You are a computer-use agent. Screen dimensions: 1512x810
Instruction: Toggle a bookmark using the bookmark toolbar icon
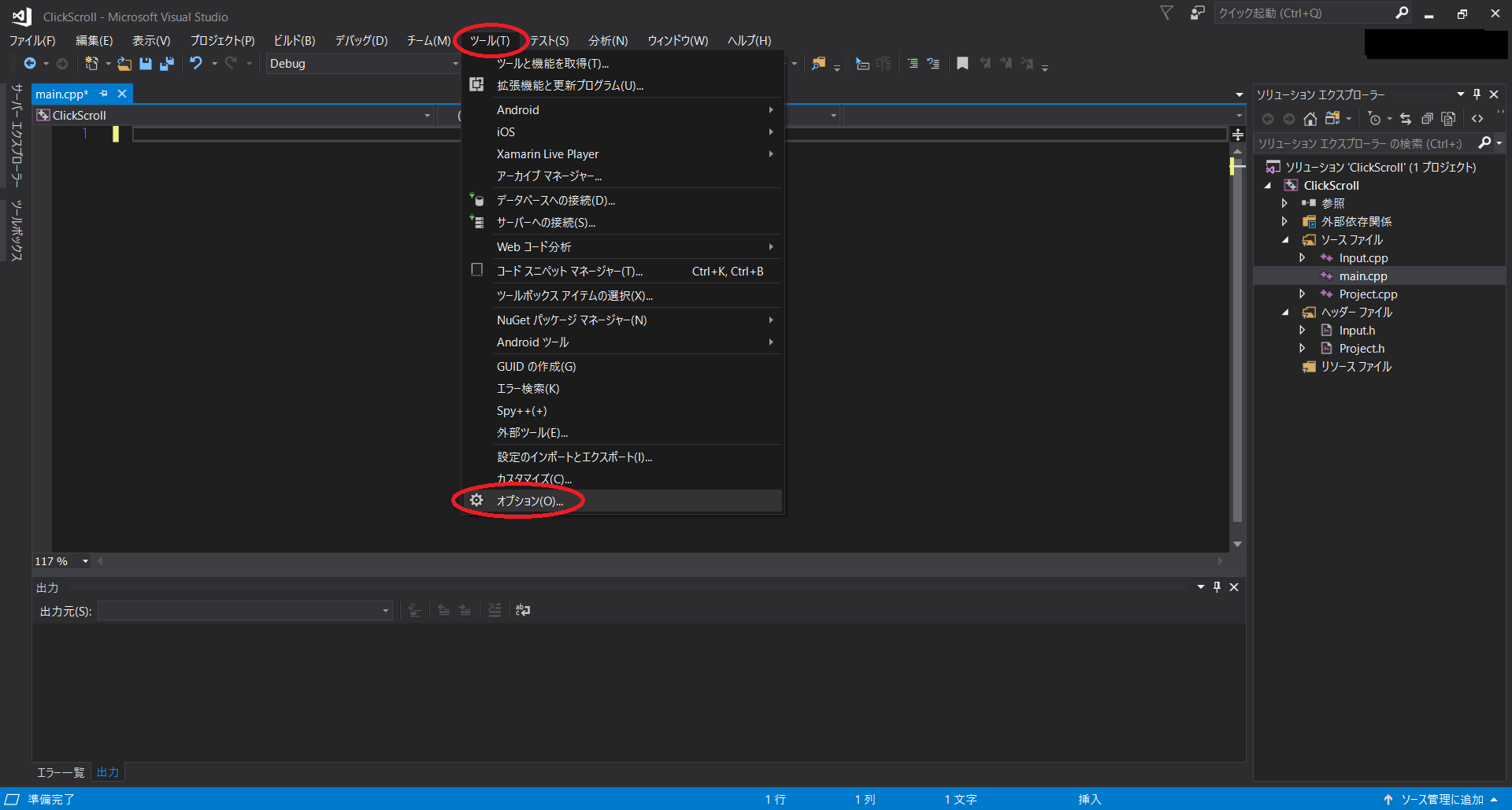tap(962, 64)
